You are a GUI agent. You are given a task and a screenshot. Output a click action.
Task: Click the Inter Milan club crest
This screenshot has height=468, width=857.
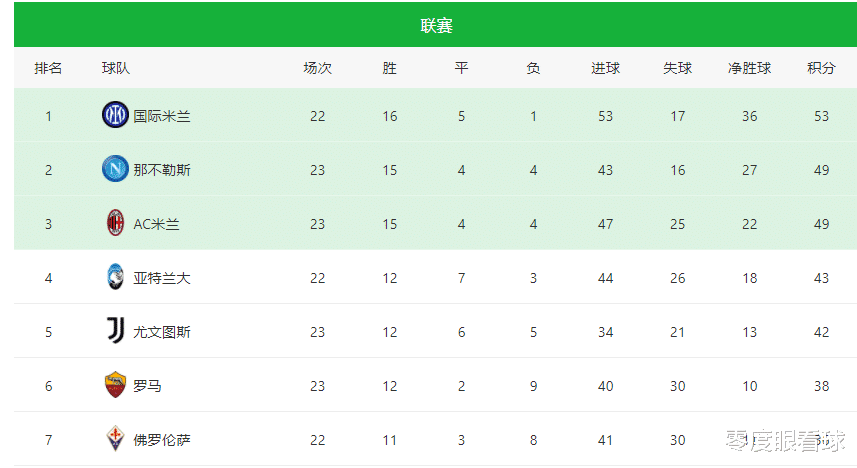point(115,115)
